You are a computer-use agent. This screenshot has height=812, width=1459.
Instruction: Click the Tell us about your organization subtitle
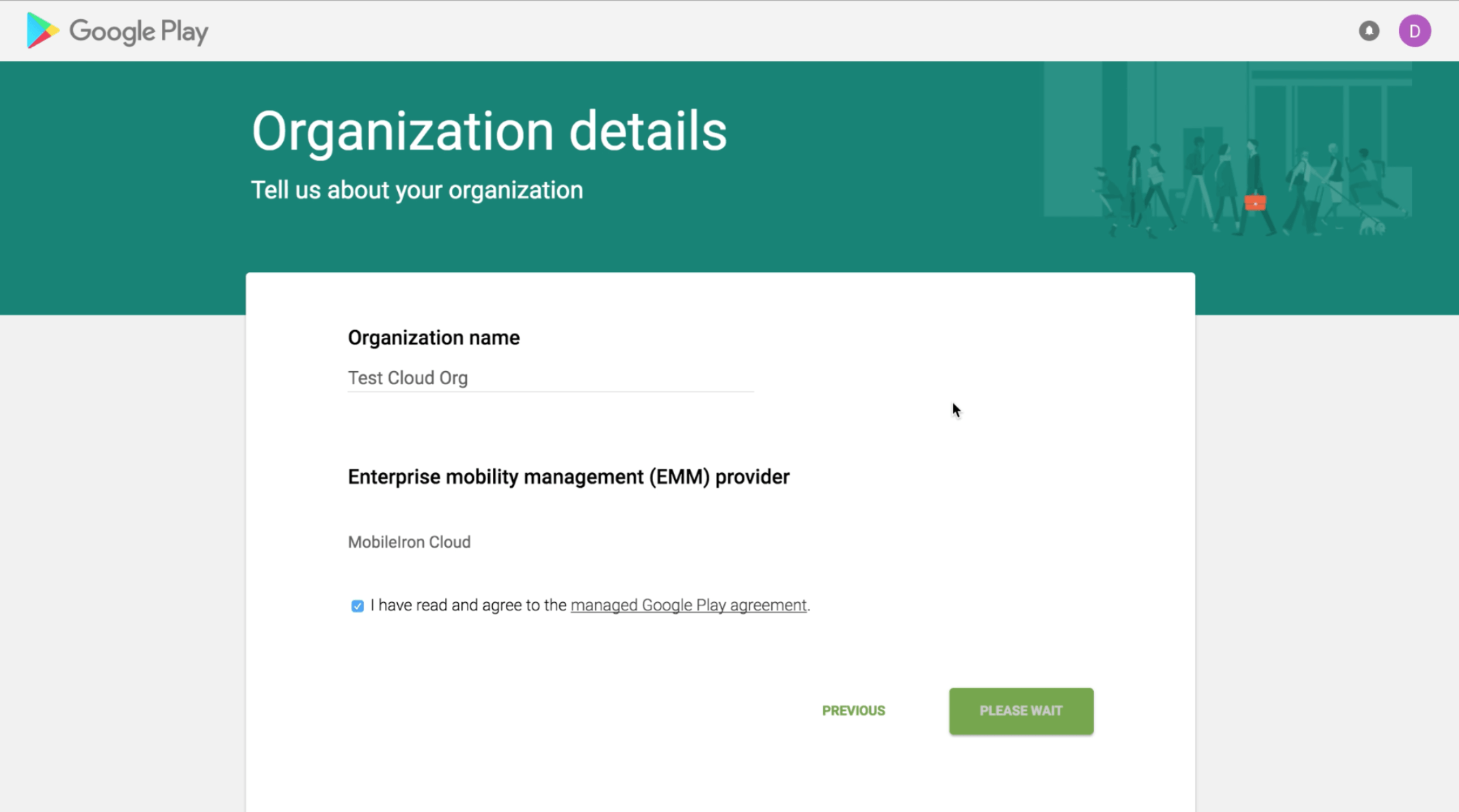[x=417, y=190]
